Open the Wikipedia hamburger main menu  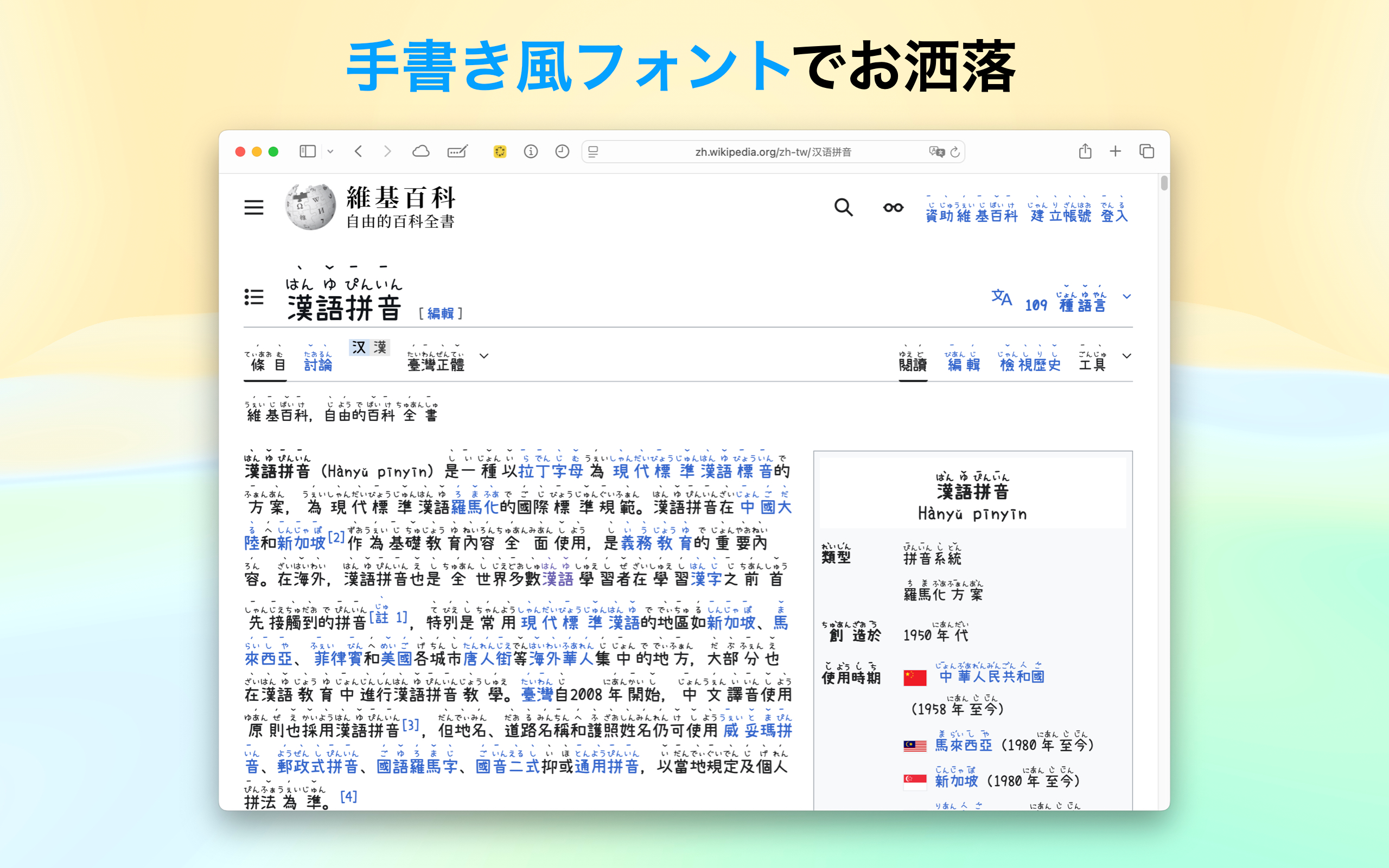coord(254,207)
